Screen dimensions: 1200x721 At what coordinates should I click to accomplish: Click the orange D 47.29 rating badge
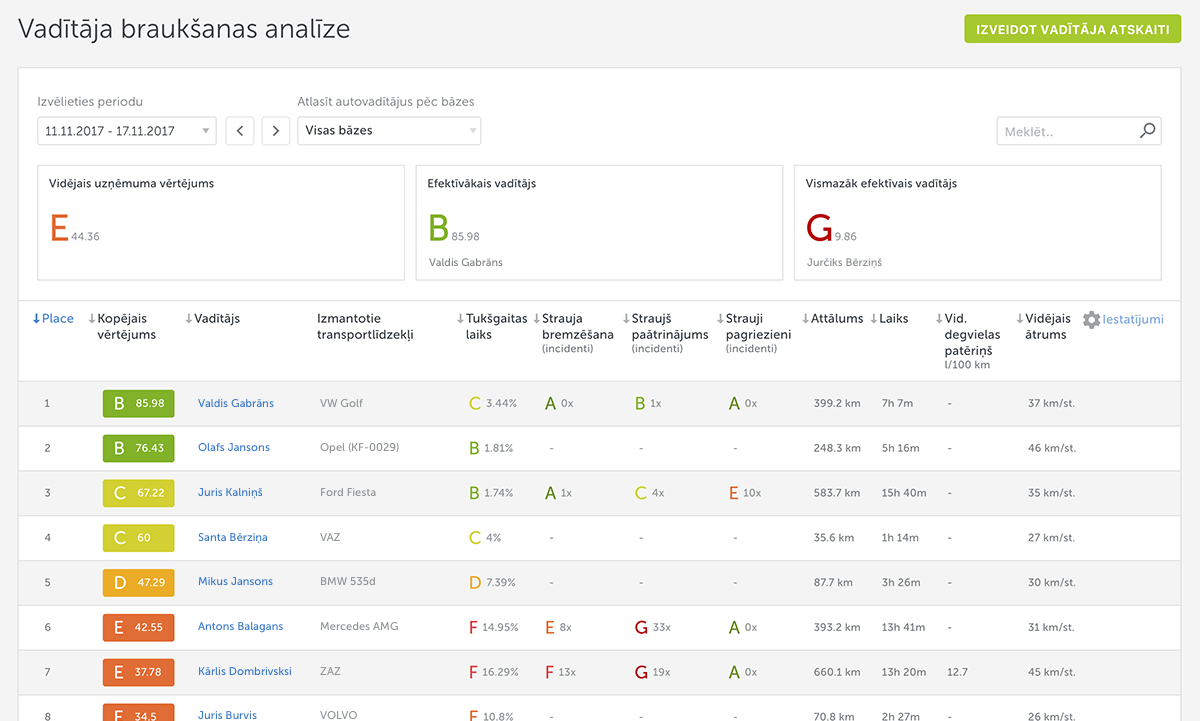[138, 582]
